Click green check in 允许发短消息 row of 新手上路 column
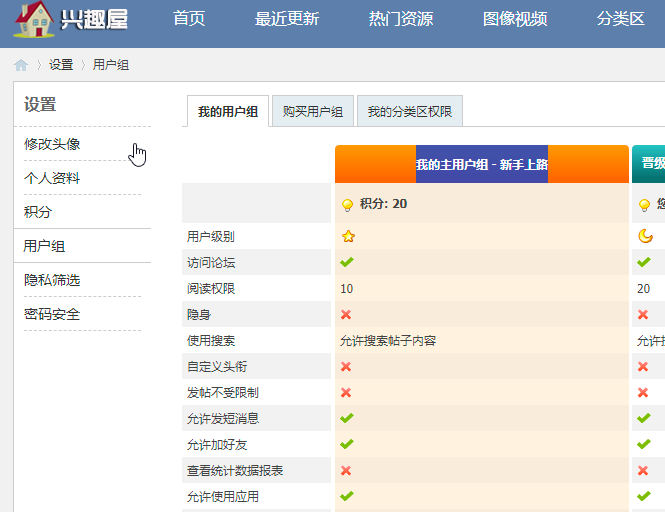Image resolution: width=665 pixels, height=512 pixels. [346, 418]
